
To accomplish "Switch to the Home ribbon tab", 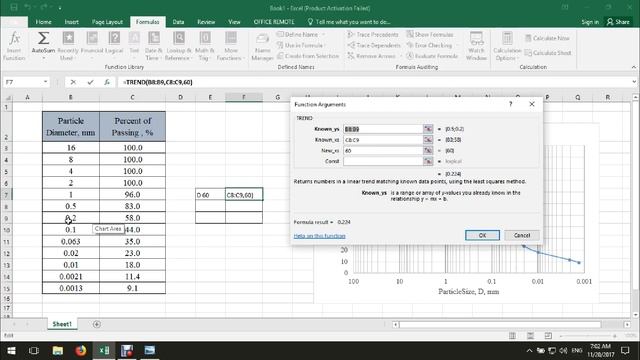I will pos(43,22).
